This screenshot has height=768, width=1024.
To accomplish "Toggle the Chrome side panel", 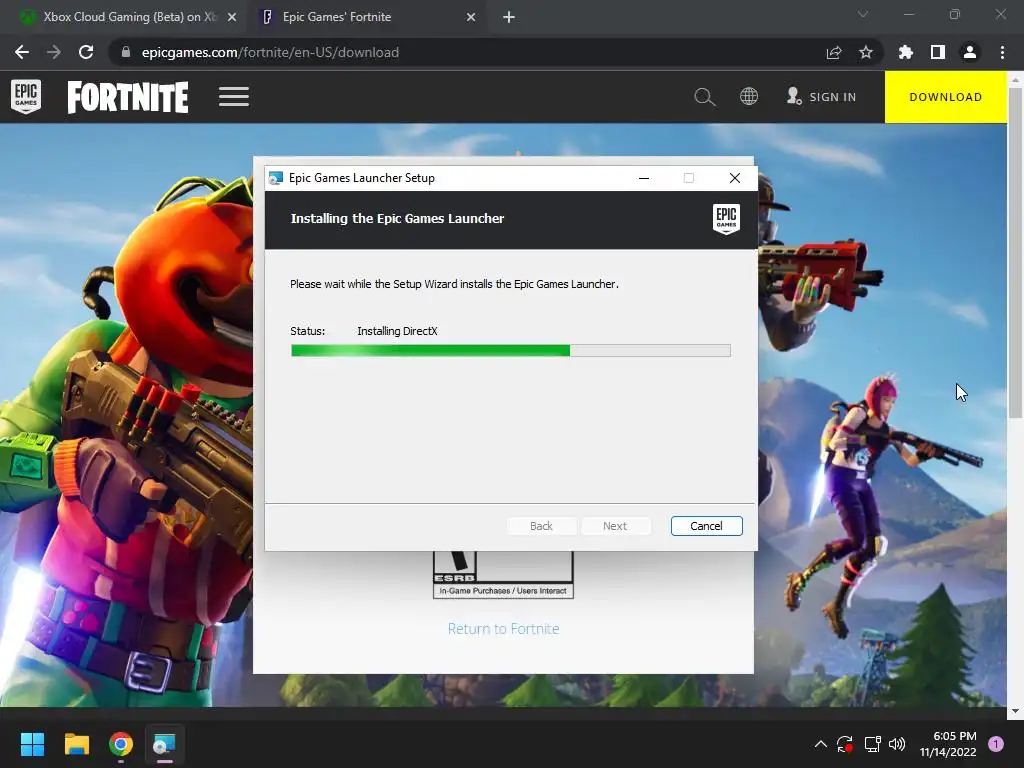I will [938, 52].
